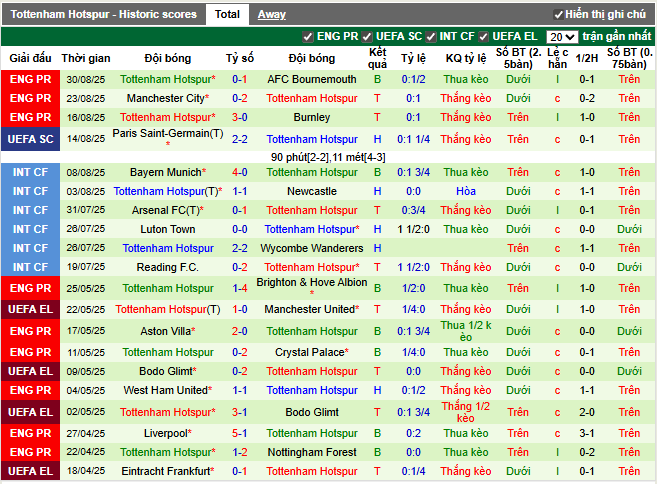This screenshot has height=484, width=657.
Task: Click 0-2 score in 09/05/25 Bodo Glimt row
Action: coord(240,371)
